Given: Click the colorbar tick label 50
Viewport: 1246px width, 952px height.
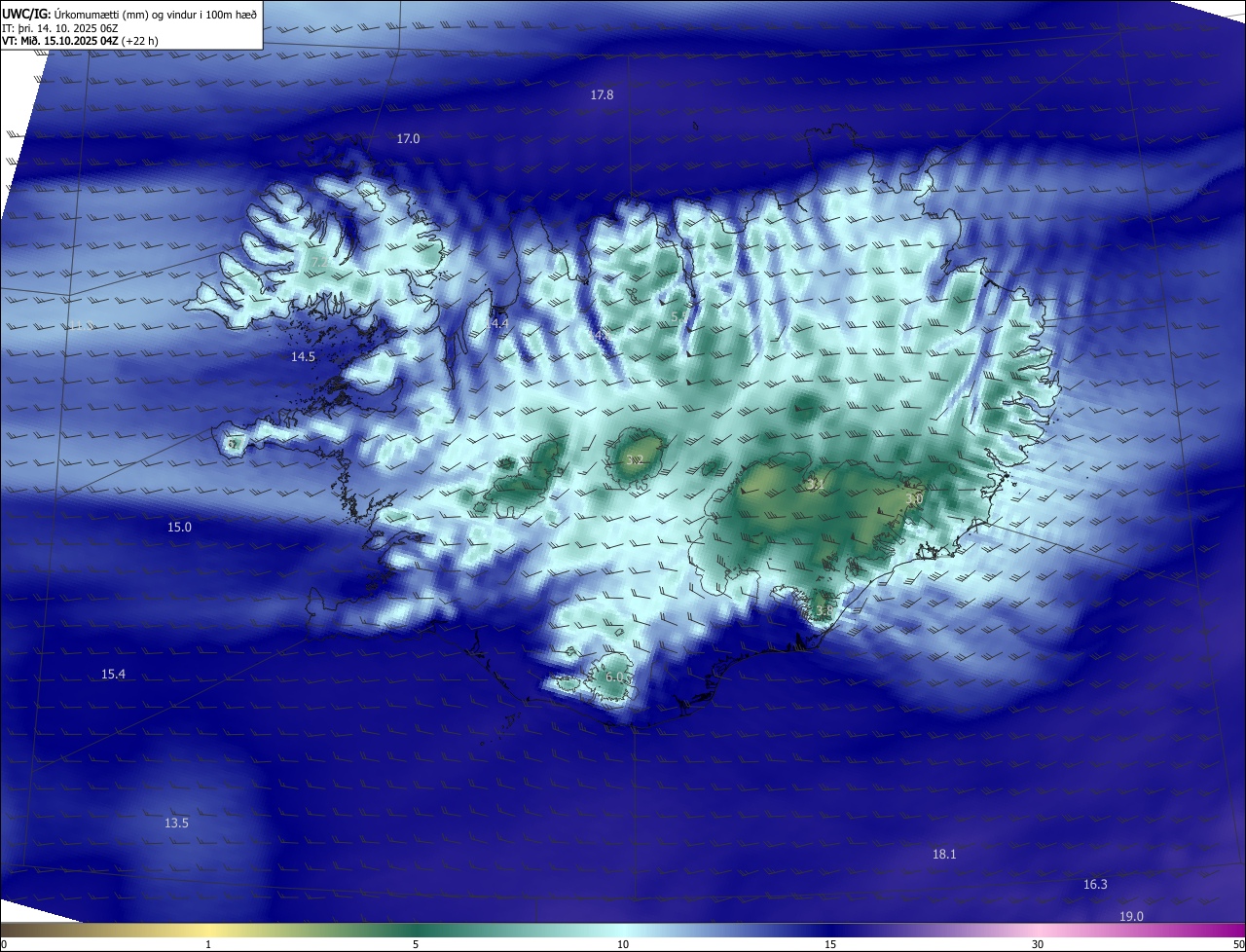Looking at the screenshot, I should click(x=1238, y=944).
